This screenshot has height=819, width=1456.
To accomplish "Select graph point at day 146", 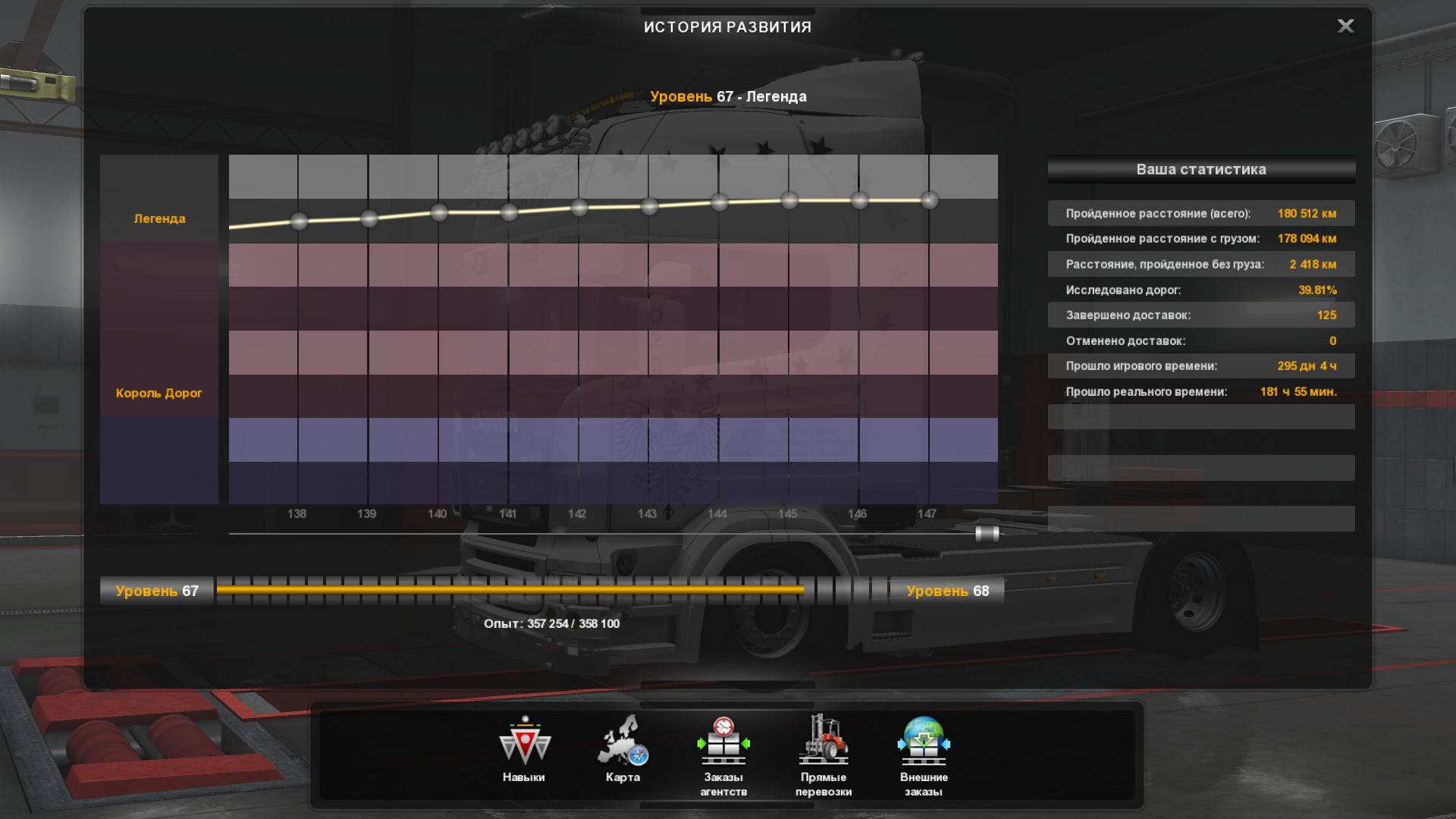I will coord(859,200).
